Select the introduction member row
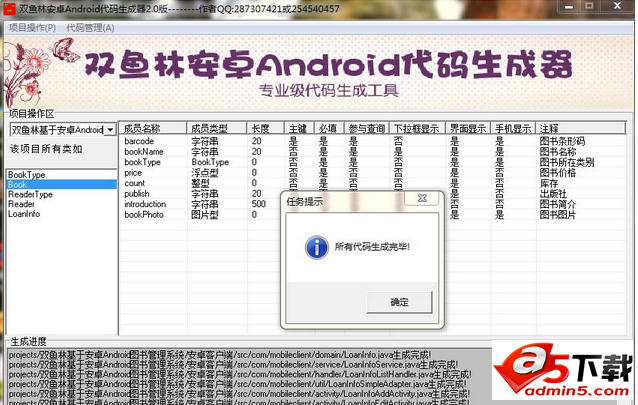This screenshot has height=405, width=638. point(372,204)
